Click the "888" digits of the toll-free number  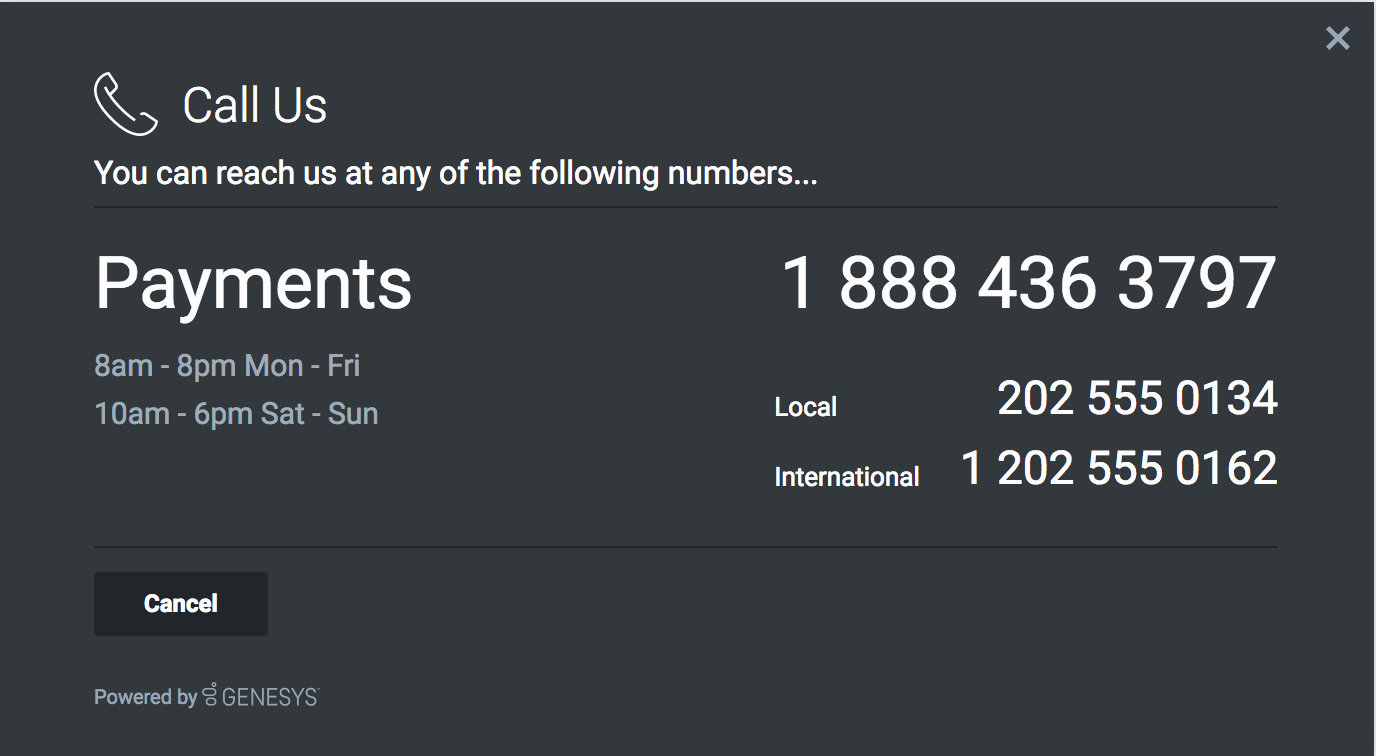point(897,283)
